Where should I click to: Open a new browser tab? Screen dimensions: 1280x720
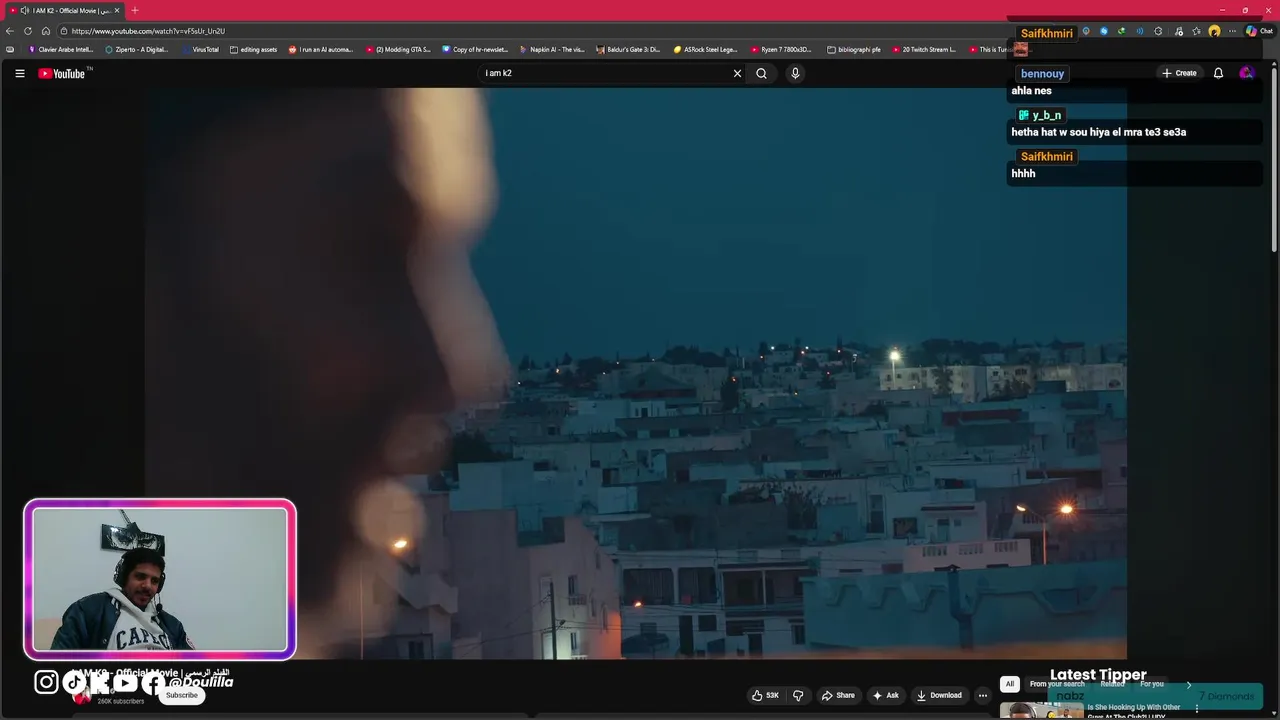point(135,10)
